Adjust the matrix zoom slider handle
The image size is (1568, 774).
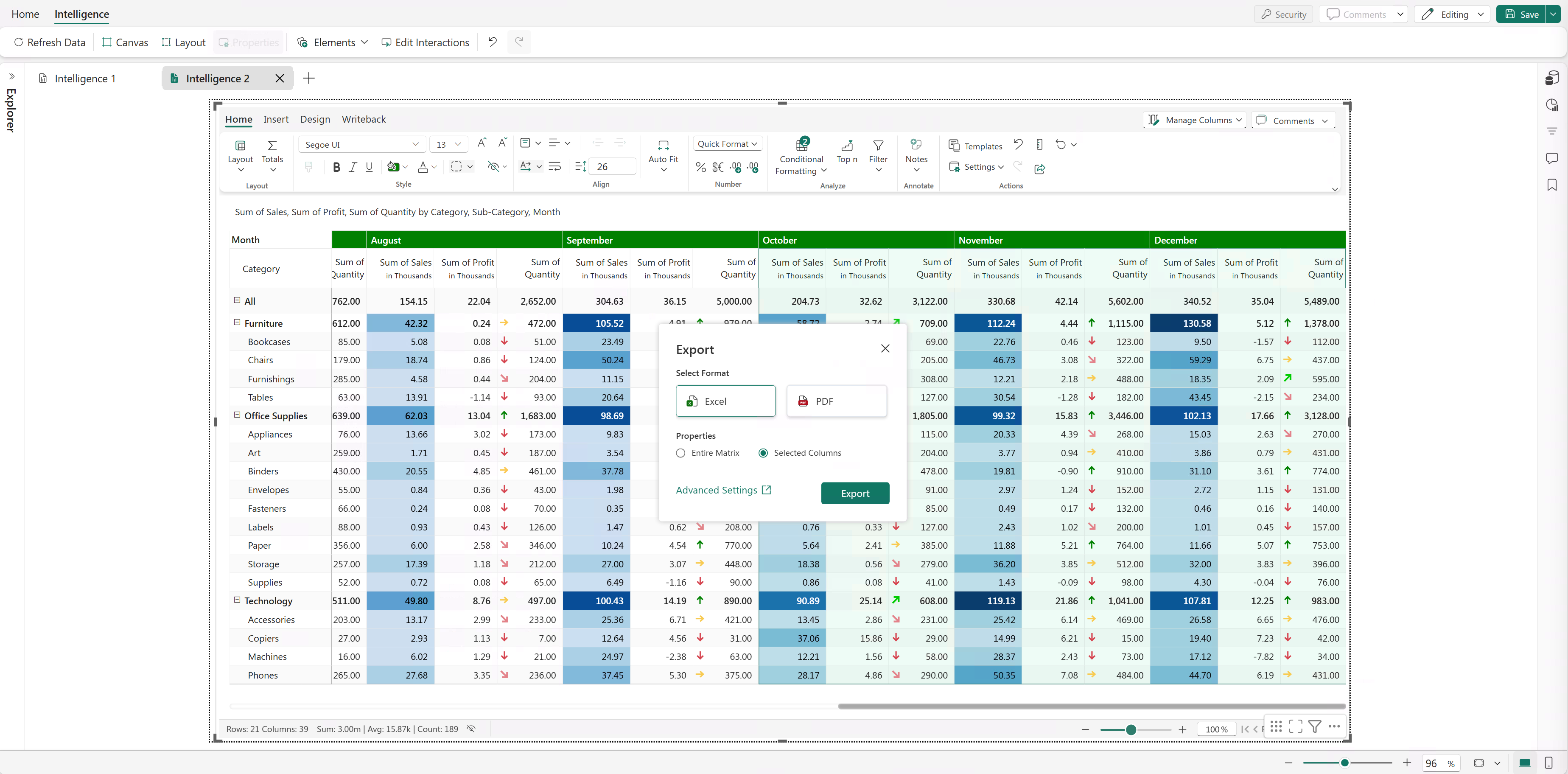[x=1130, y=729]
